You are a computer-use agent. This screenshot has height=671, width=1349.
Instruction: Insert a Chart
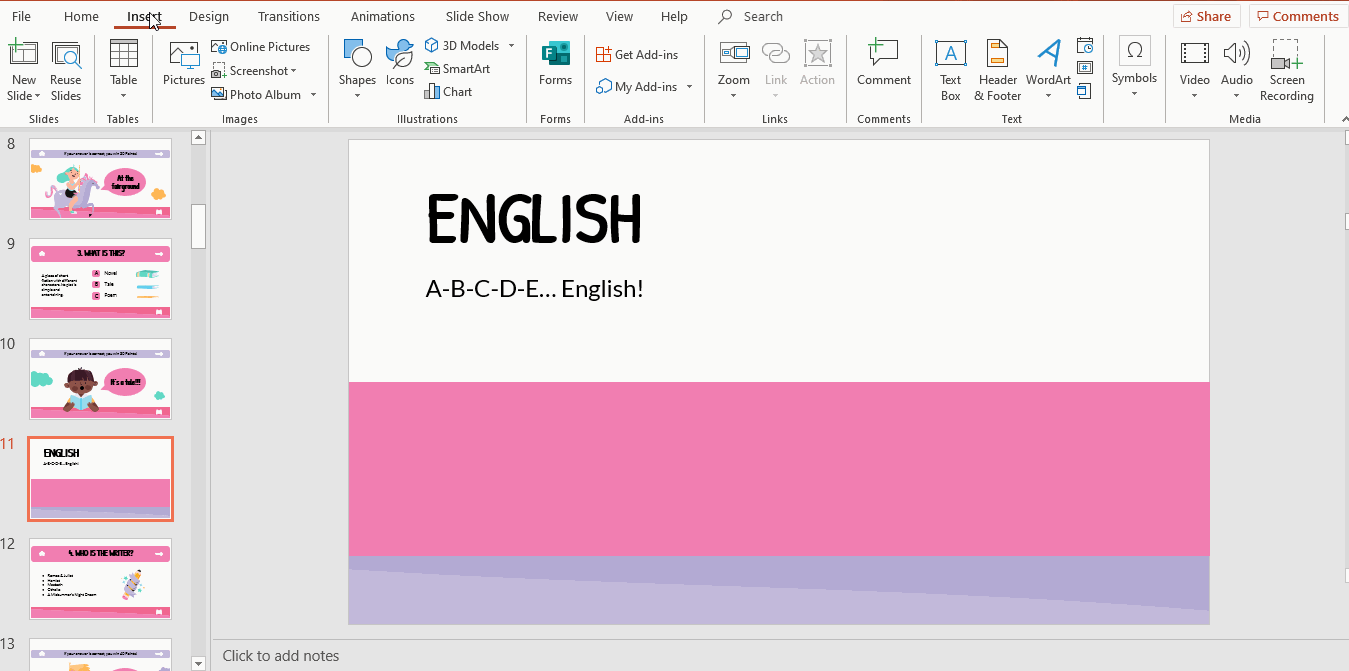coord(449,91)
